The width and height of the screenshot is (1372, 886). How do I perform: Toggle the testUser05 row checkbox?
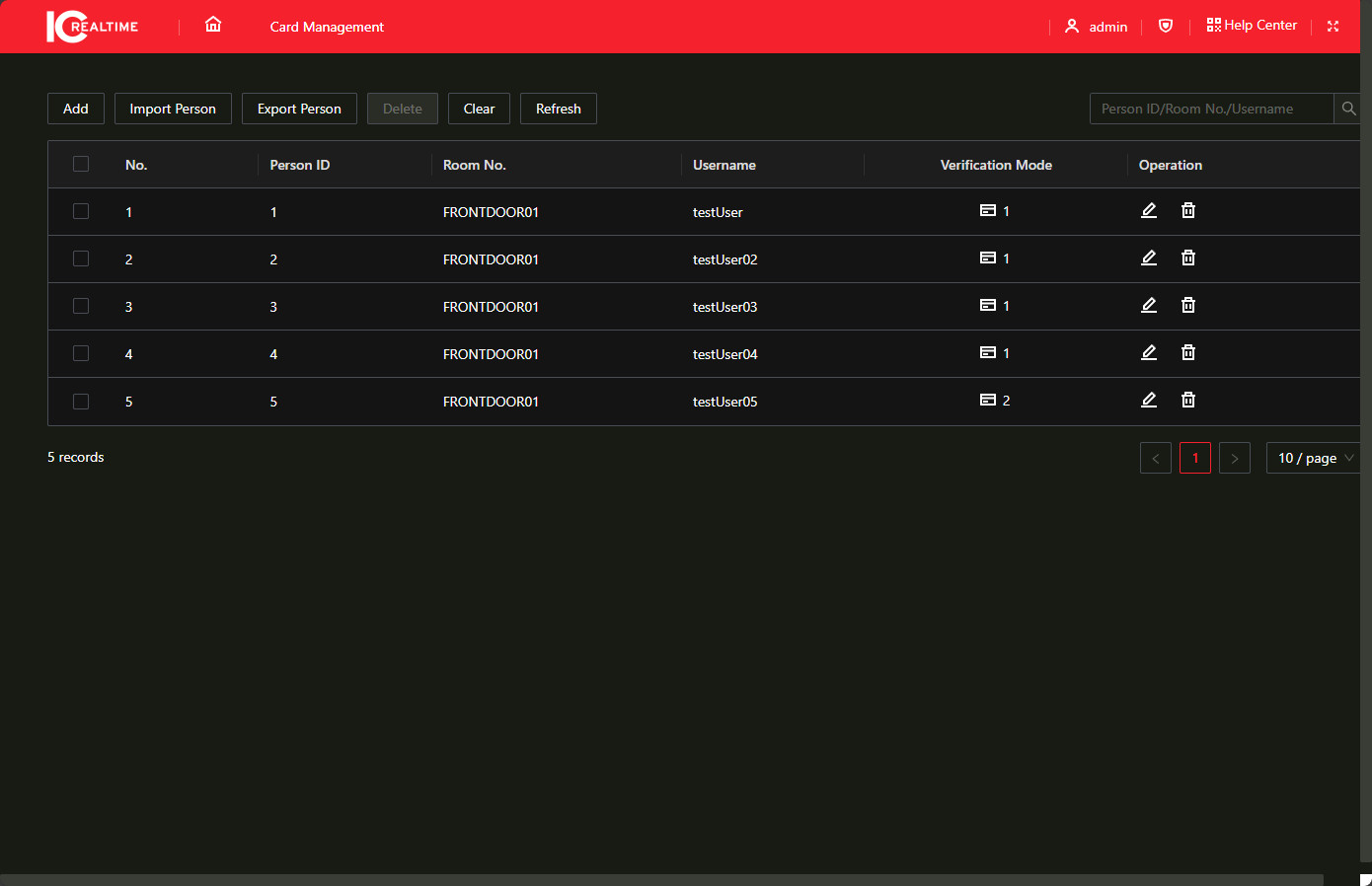[81, 401]
